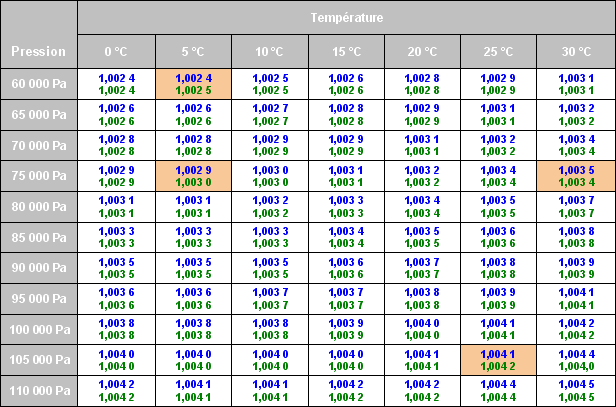Select cell at 110 000 Pa, 30 °C
The height and width of the screenshot is (407, 616).
pyautogui.click(x=575, y=390)
